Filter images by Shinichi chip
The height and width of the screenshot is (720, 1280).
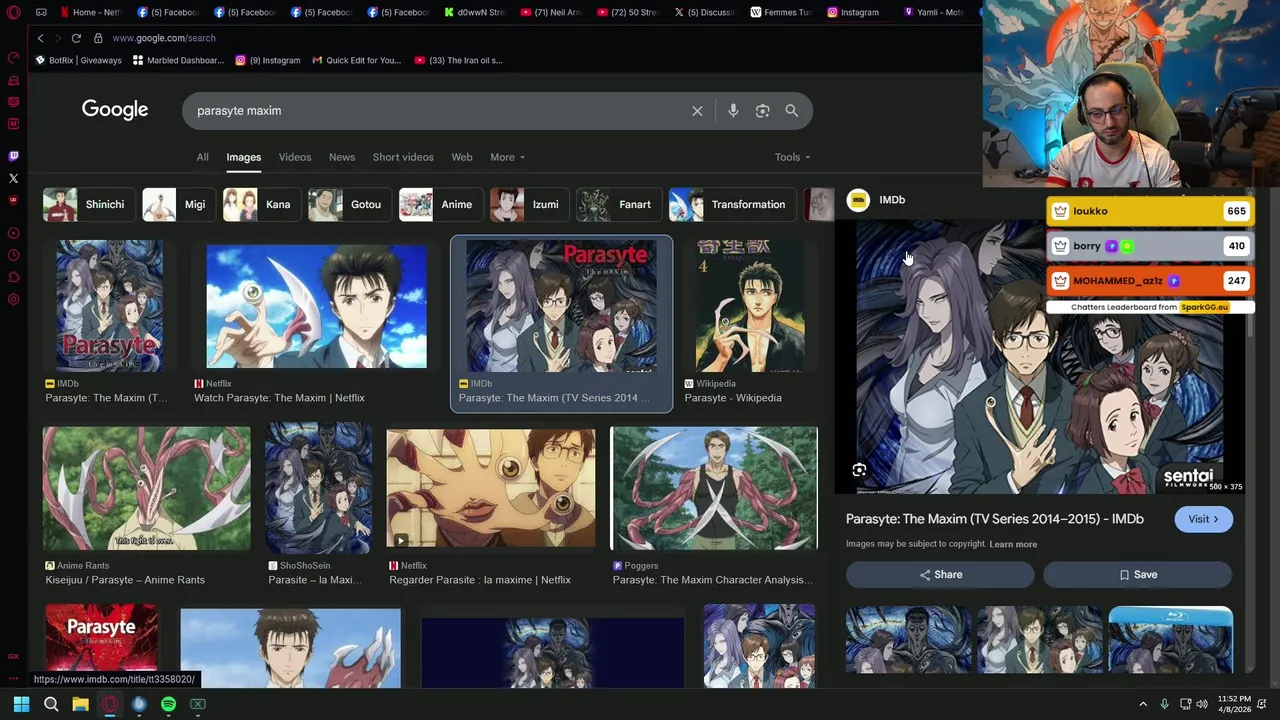coord(88,204)
